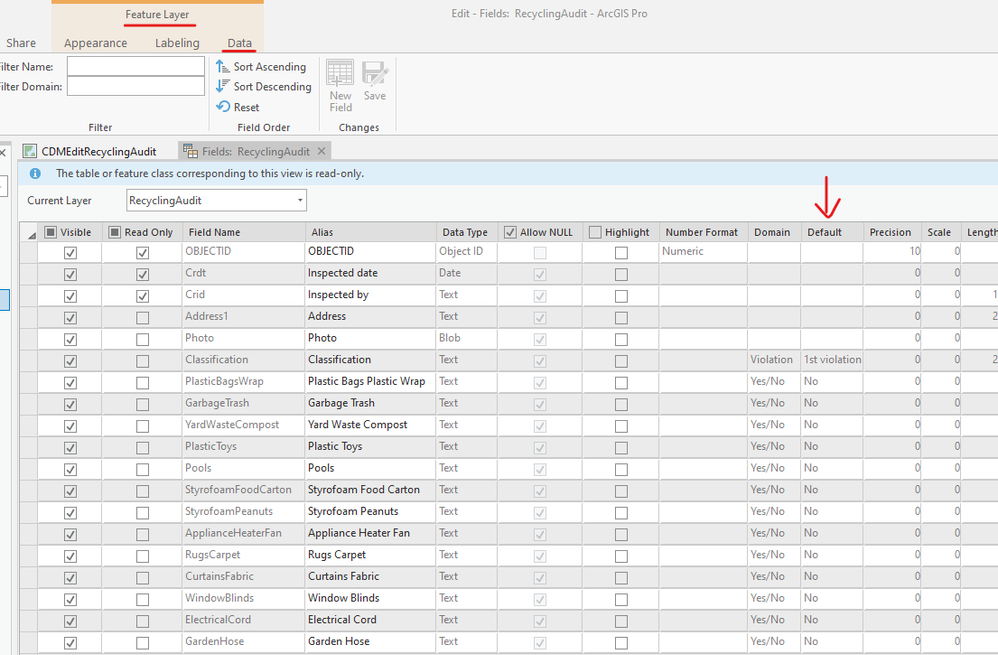The image size is (998, 655).
Task: Check Highlight for the Photo field
Action: tap(621, 339)
